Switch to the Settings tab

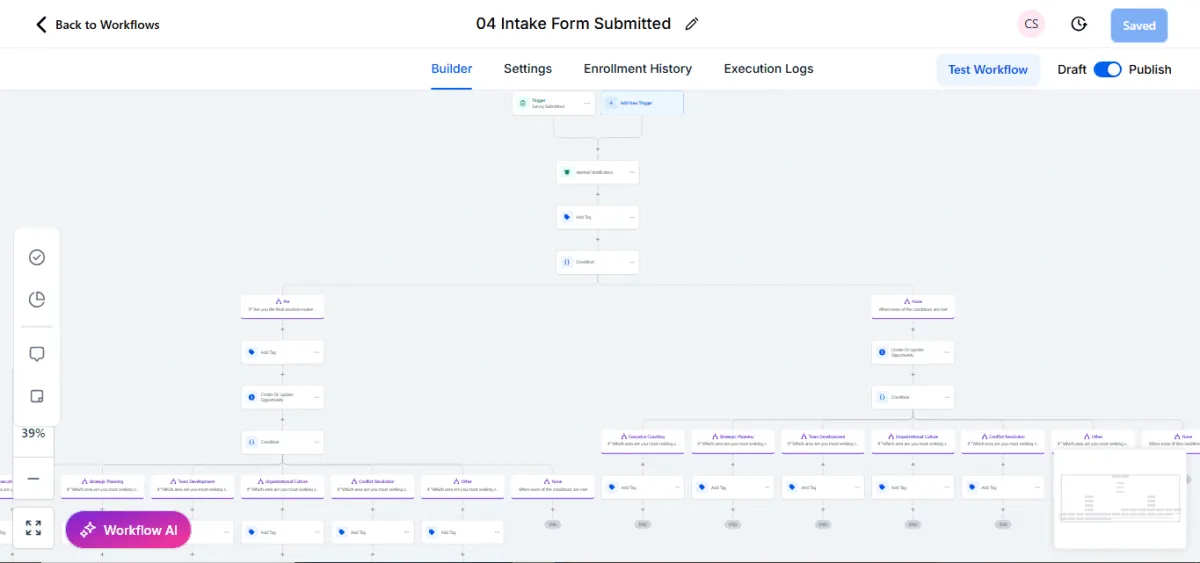point(527,69)
